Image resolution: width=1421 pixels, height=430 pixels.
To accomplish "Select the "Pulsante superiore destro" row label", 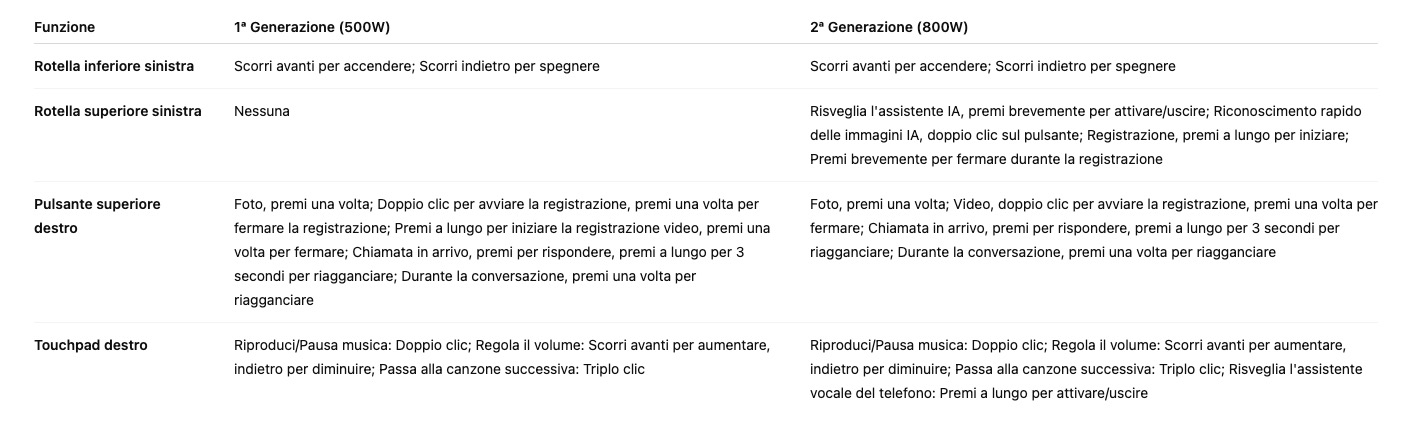I will pos(97,215).
